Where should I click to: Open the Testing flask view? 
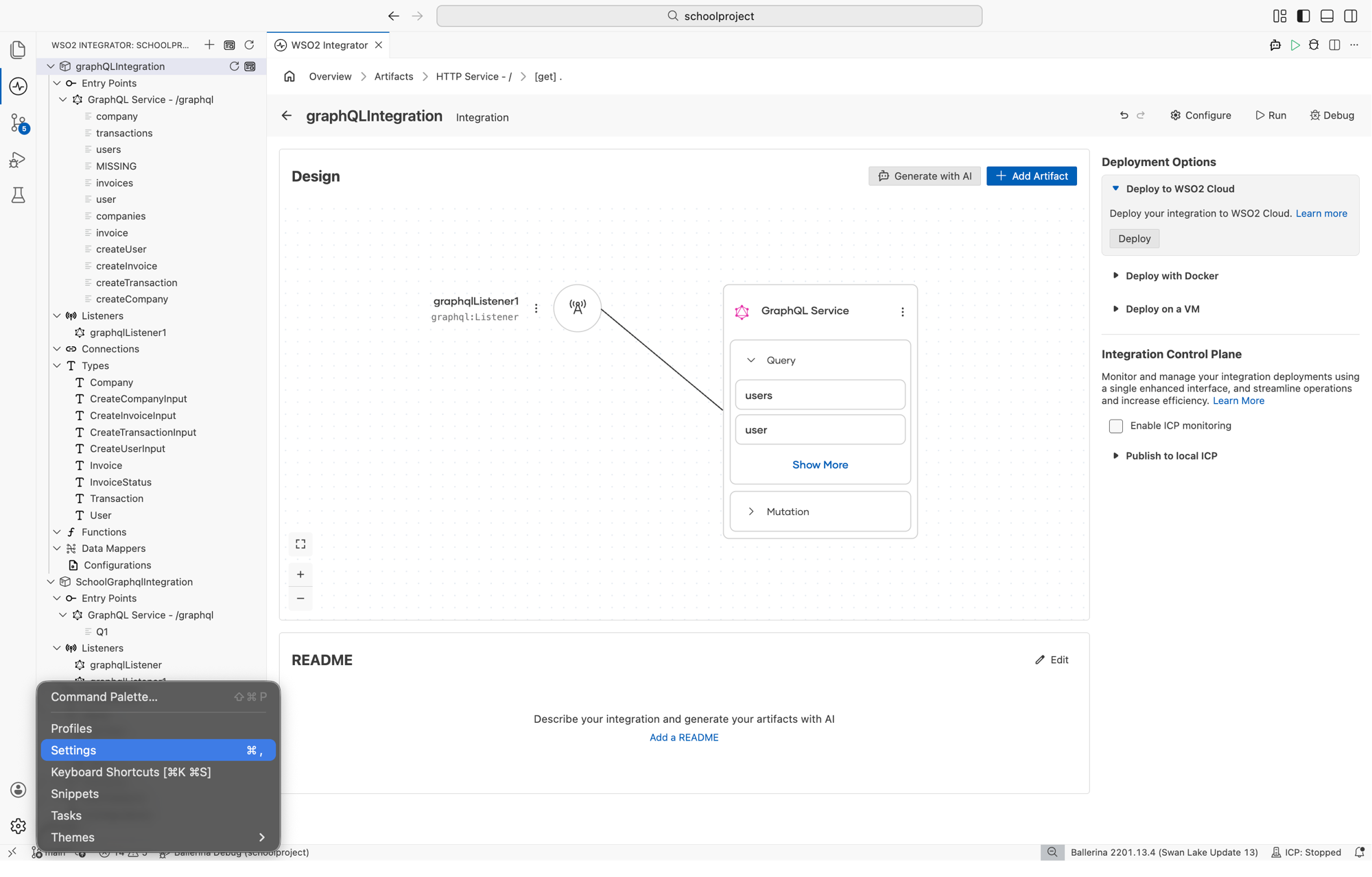click(x=19, y=196)
